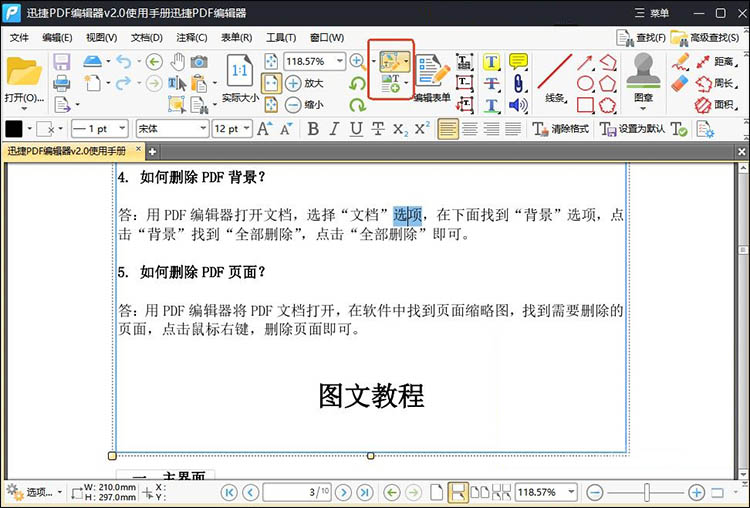Screen dimensions: 750x508
Task: Select the 面积 area measure tool
Action: tap(715, 105)
